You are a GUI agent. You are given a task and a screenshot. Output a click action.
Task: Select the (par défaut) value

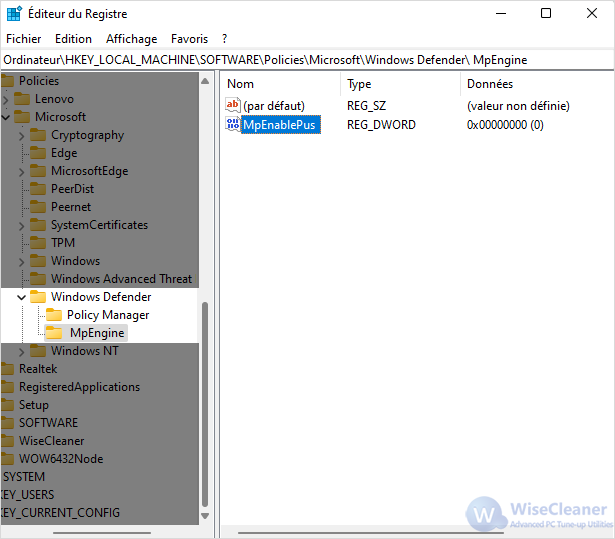pyautogui.click(x=274, y=106)
